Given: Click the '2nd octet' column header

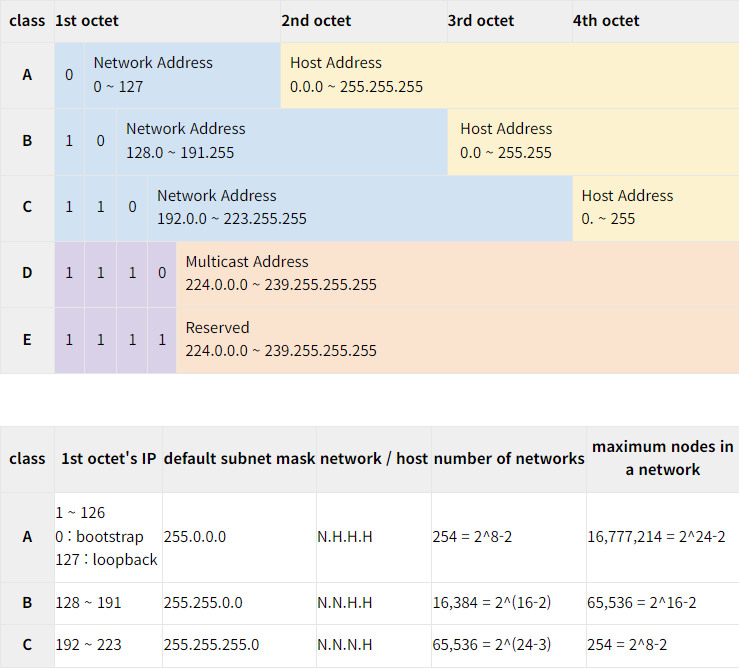Looking at the screenshot, I should pos(364,21).
